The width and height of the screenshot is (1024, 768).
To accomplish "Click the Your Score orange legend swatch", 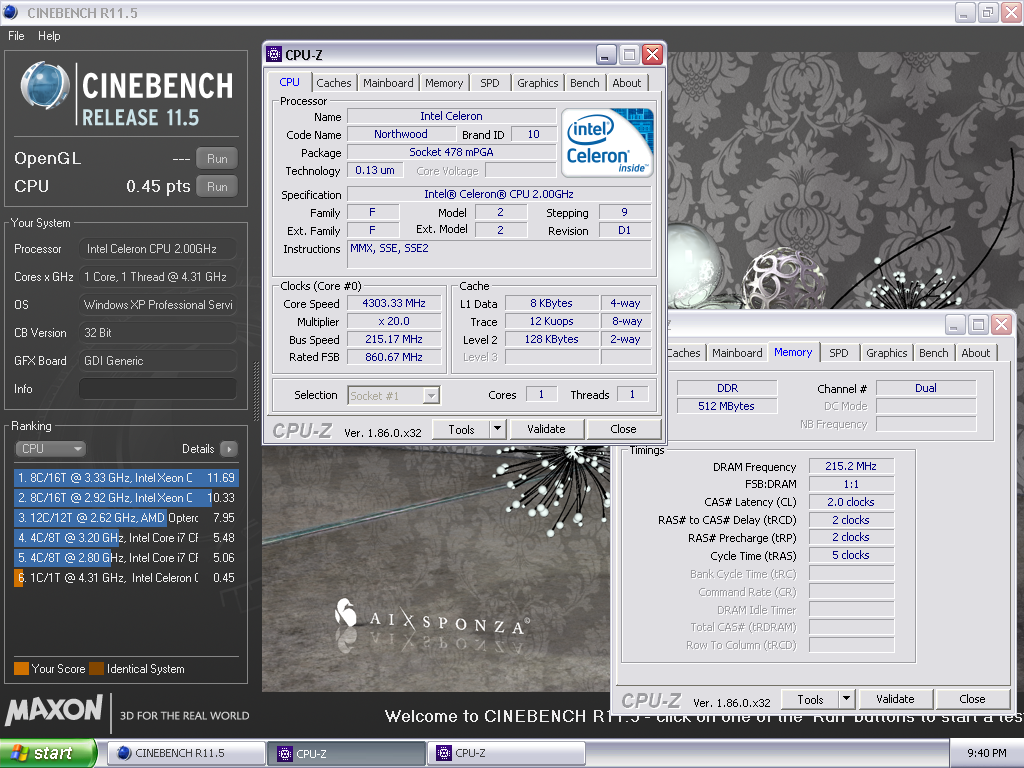I will 22,669.
